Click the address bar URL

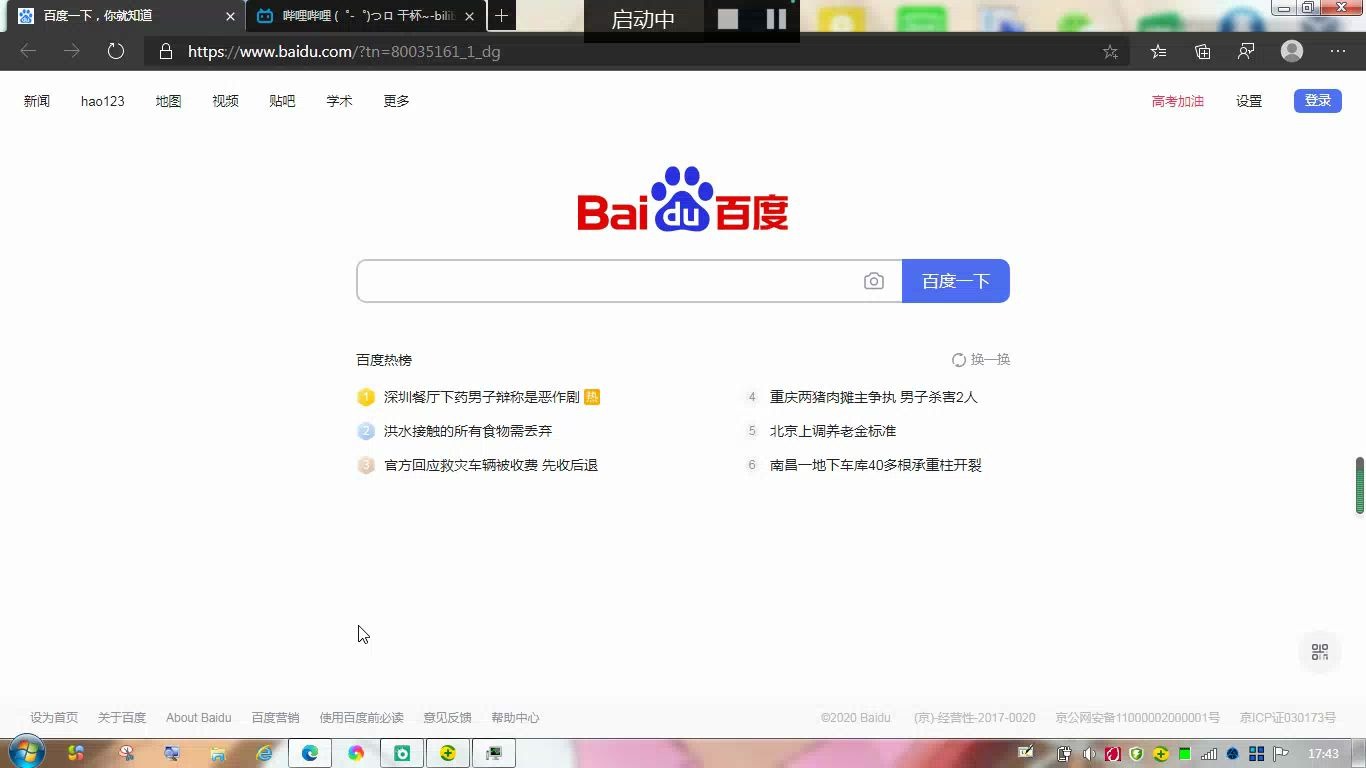(344, 51)
